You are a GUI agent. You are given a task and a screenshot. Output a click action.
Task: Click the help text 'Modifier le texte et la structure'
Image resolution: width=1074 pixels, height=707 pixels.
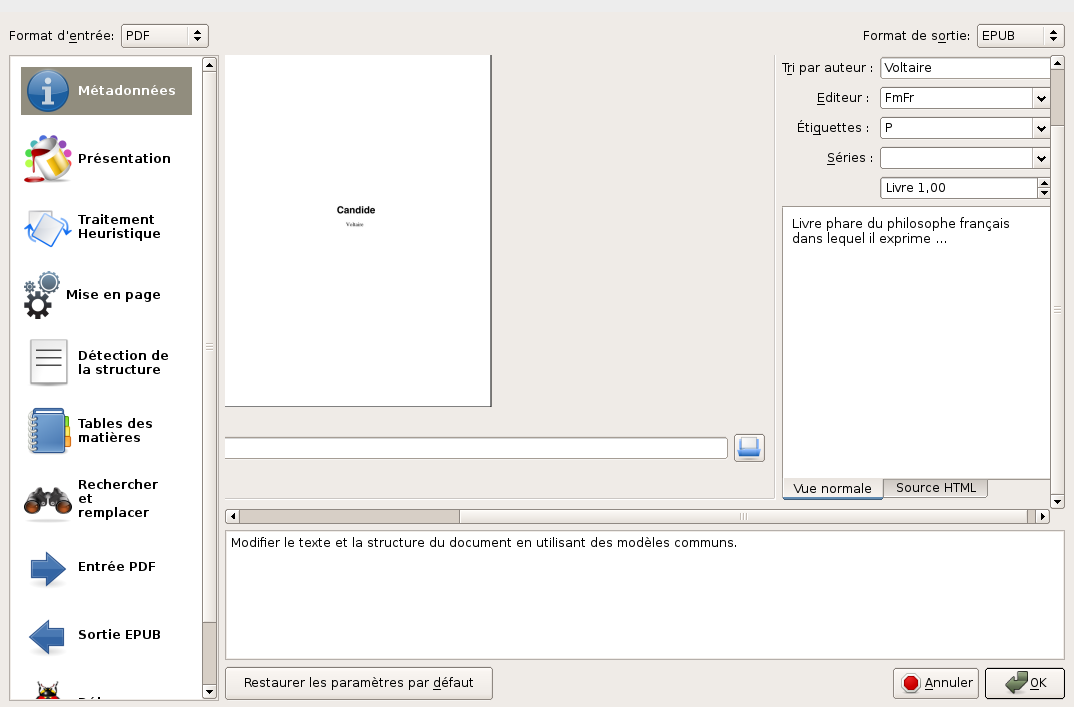point(484,543)
